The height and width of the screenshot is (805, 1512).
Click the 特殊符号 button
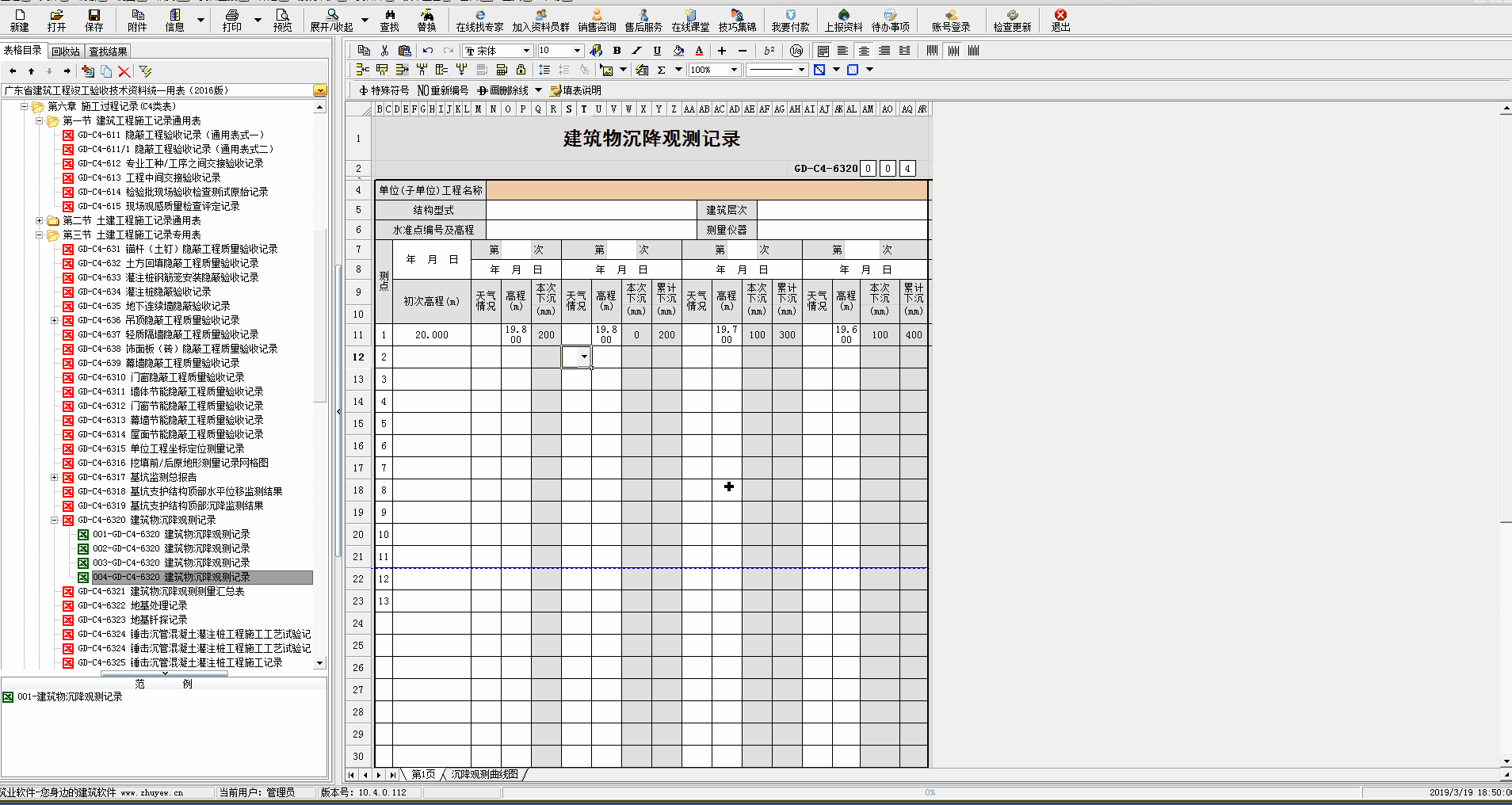pyautogui.click(x=384, y=90)
